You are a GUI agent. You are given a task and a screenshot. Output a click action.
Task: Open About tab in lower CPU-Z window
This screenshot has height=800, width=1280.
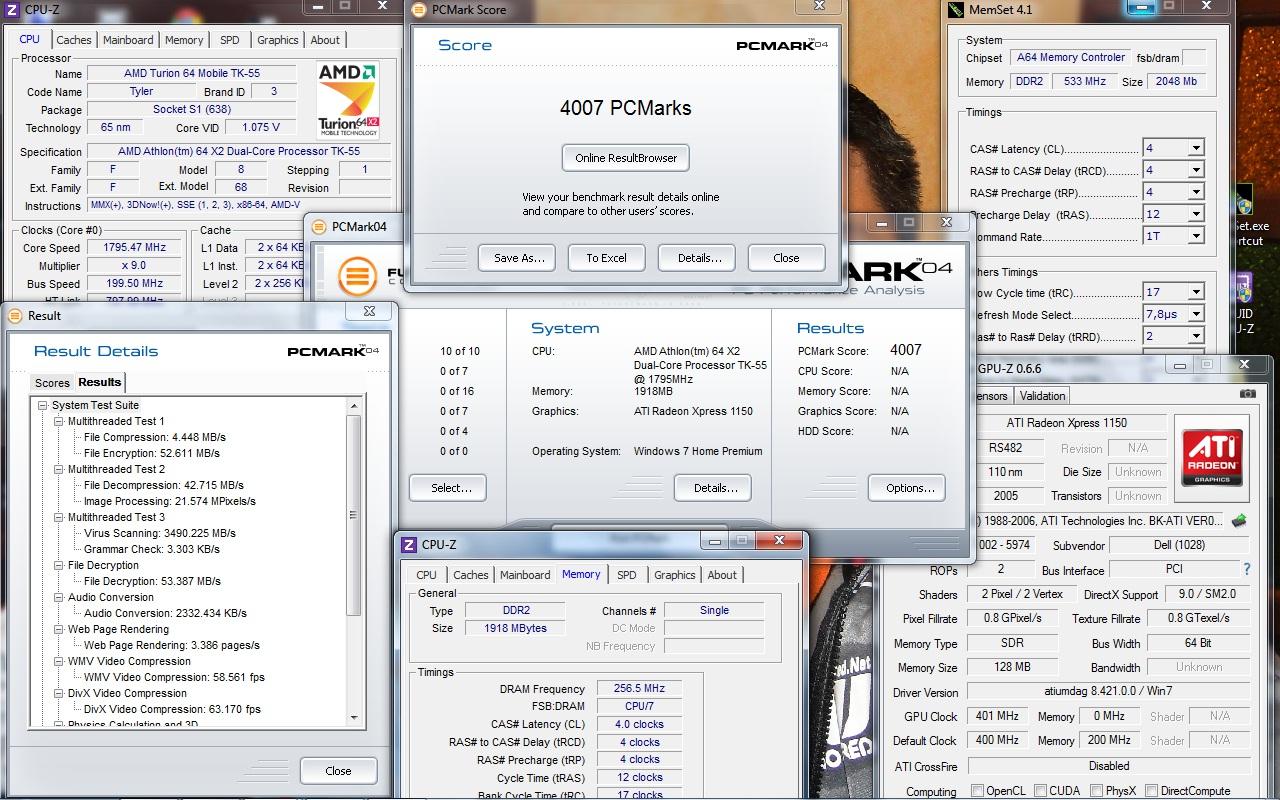pyautogui.click(x=722, y=575)
